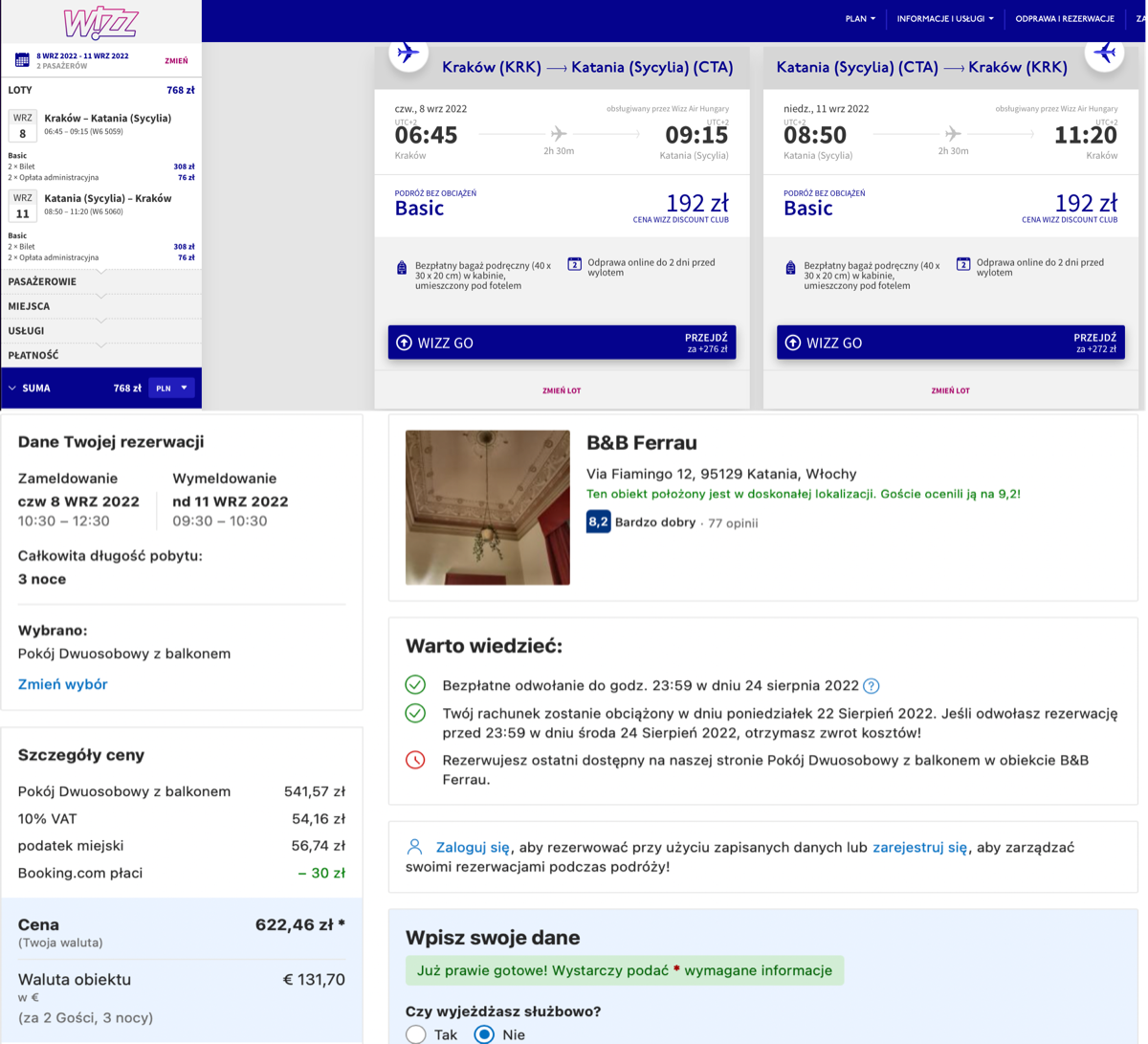Click the up-arrow icon on the +276 zł WIZZ GO bar
The image size is (1148, 1044).
click(404, 343)
